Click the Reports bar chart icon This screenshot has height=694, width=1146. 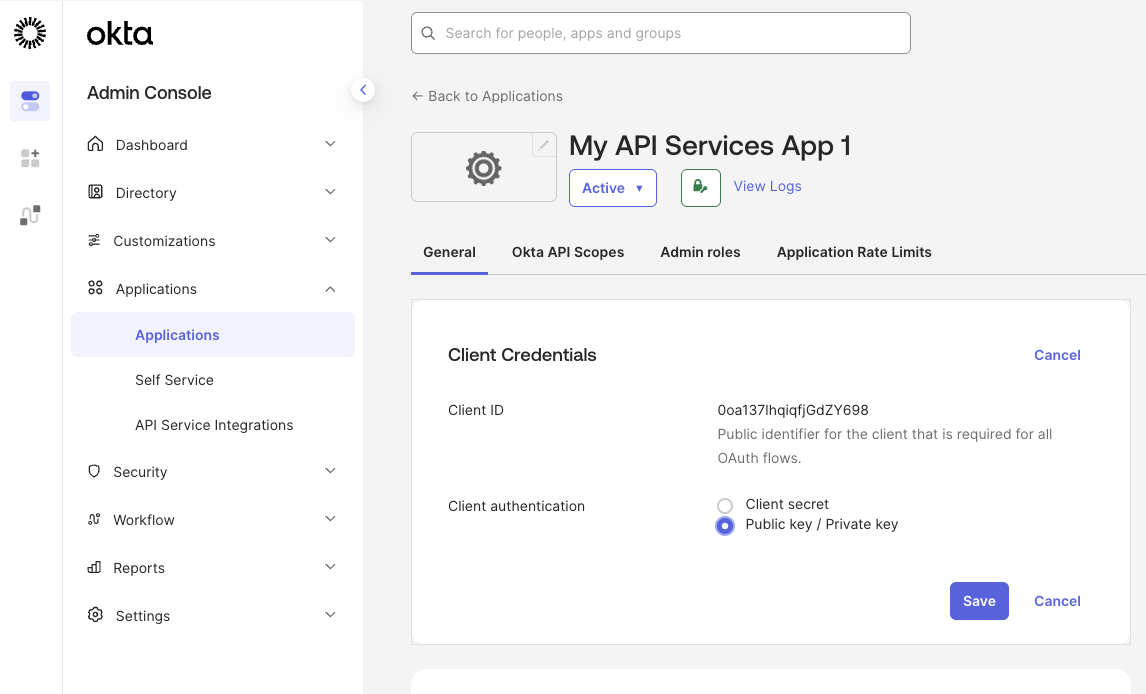[94, 568]
